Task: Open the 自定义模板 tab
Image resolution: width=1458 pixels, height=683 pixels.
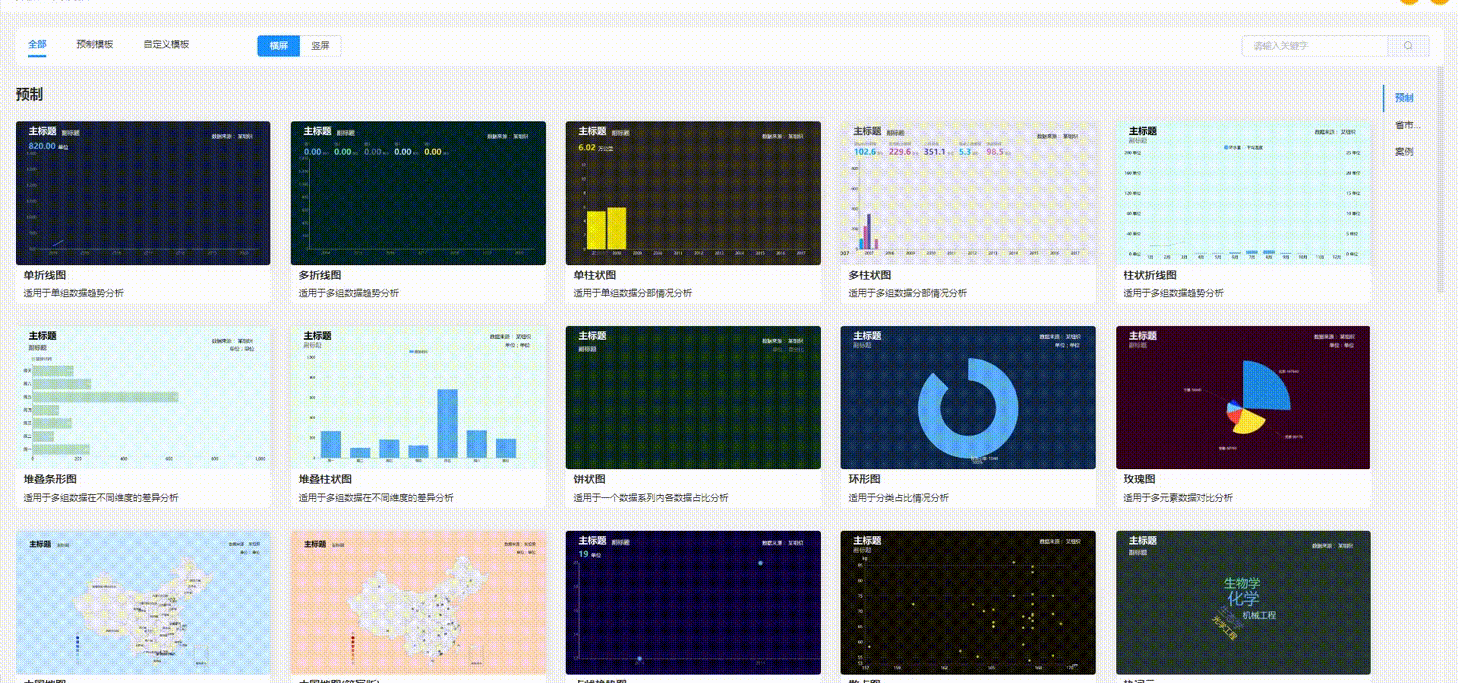Action: click(x=166, y=45)
